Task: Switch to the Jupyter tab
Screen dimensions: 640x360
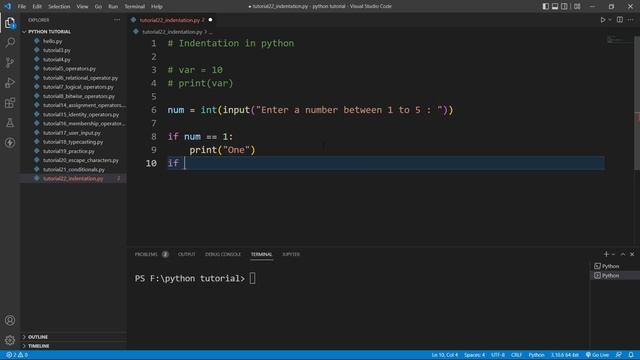Action: coord(291,254)
